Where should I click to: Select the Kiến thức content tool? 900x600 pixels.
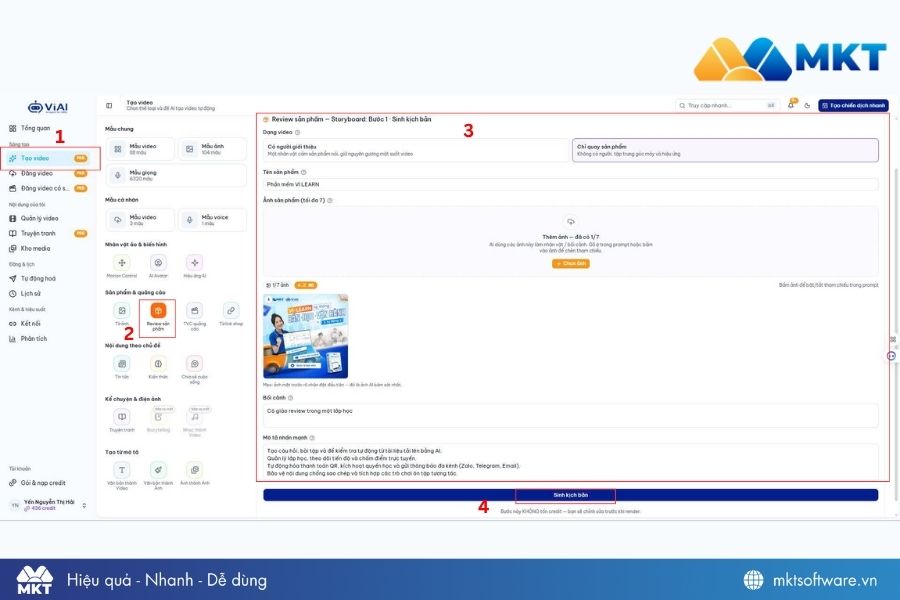158,367
